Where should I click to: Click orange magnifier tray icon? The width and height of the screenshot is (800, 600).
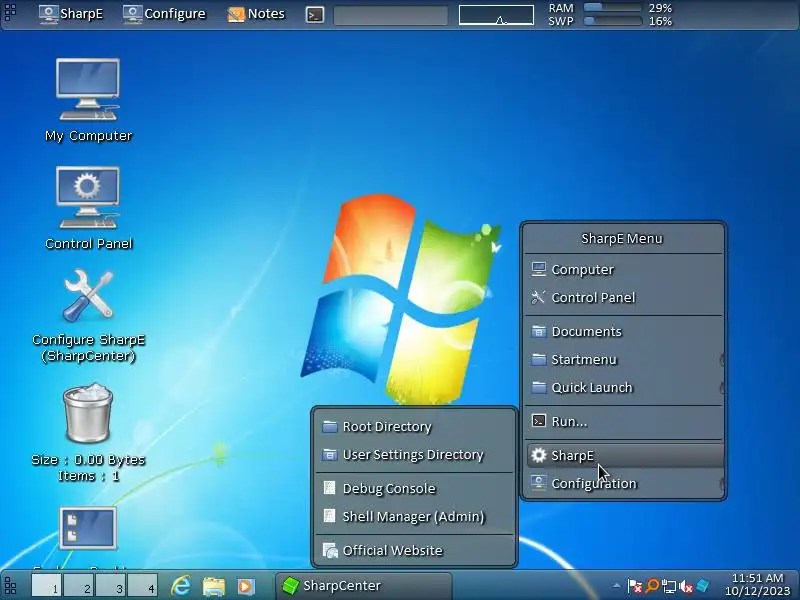pos(652,586)
